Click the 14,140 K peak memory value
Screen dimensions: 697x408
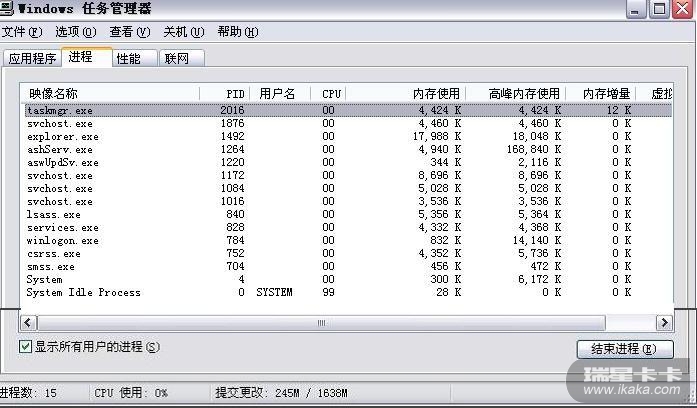pos(537,240)
